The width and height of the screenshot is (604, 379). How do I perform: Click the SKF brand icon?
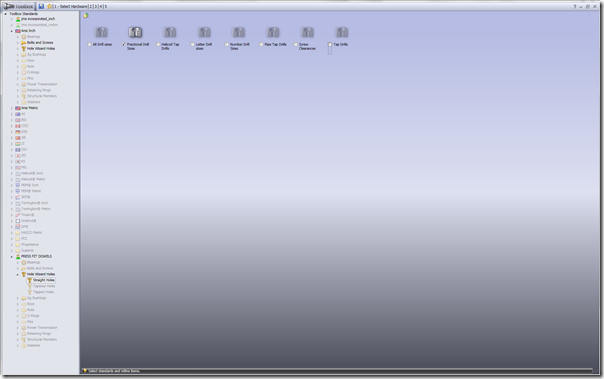click(x=18, y=197)
